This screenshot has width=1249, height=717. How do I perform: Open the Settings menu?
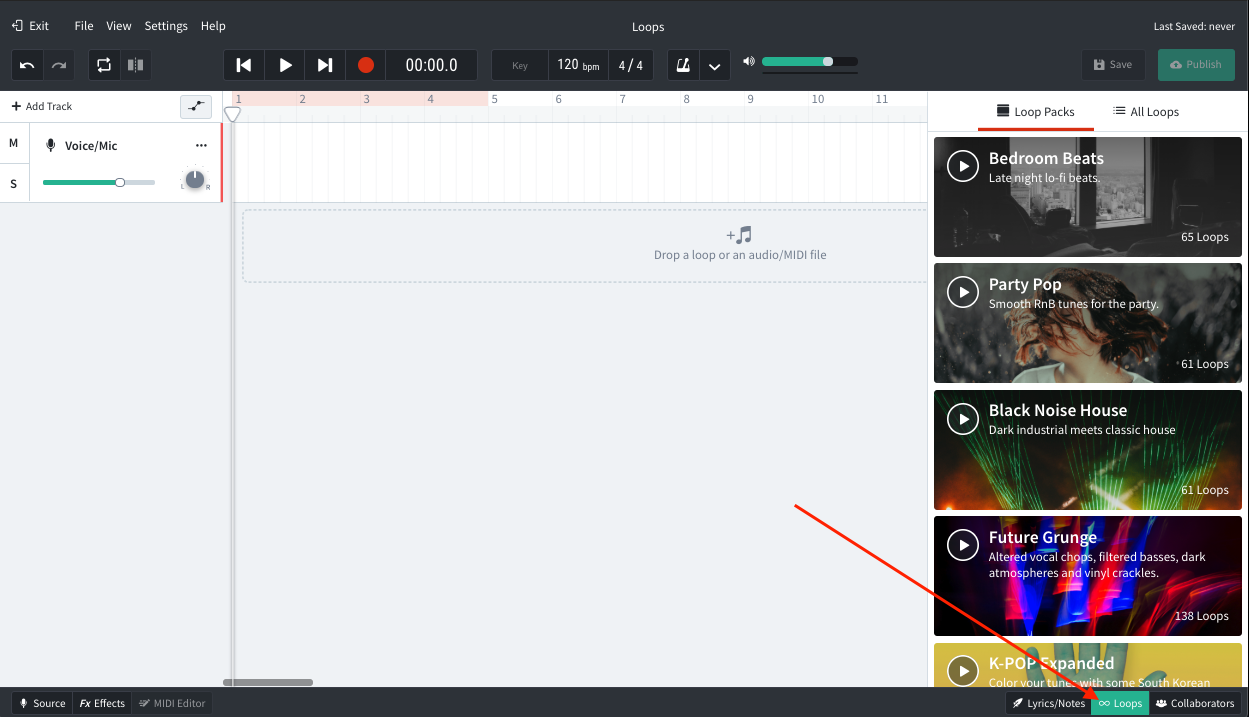point(166,25)
